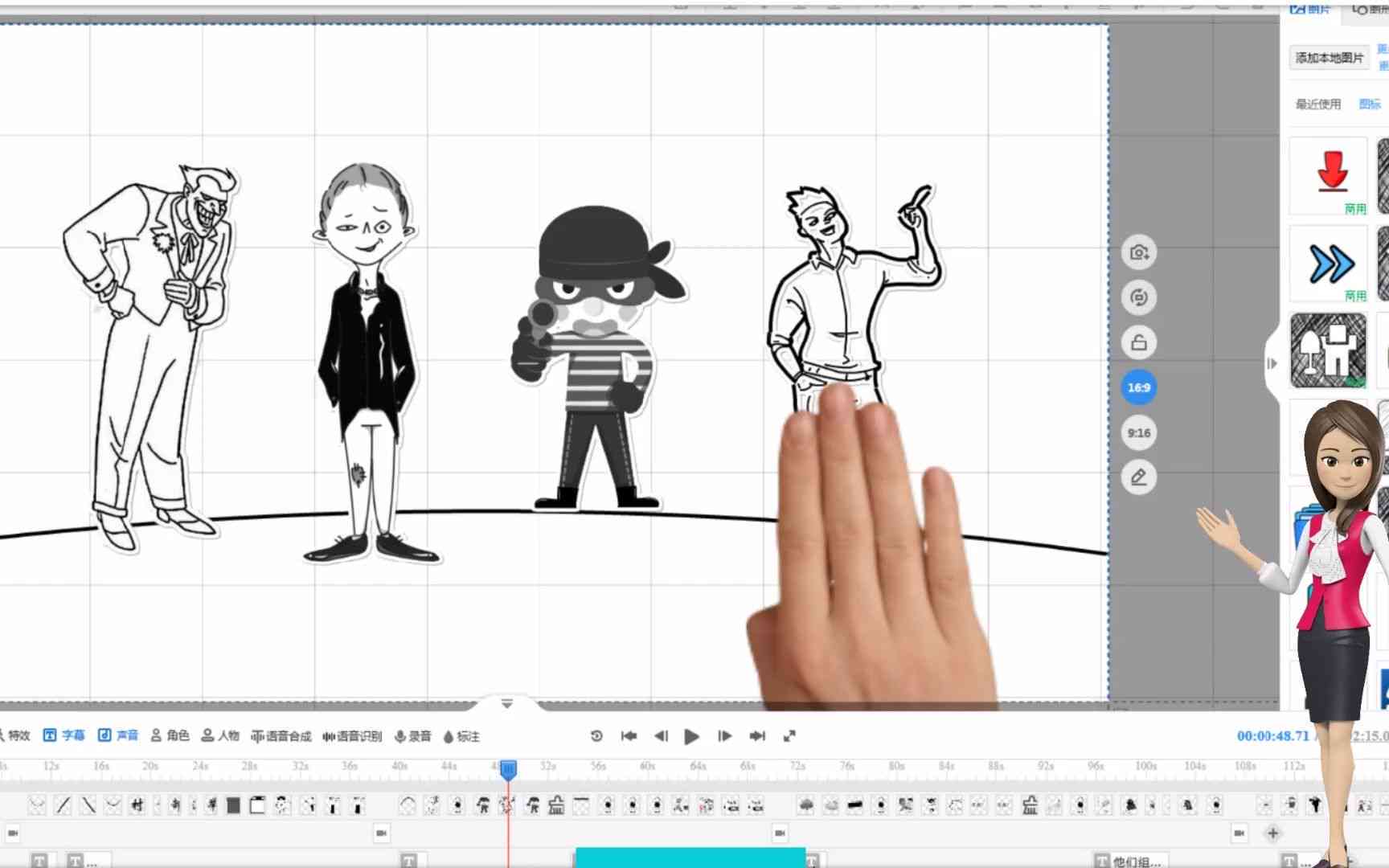This screenshot has width=1389, height=868.
Task: Open the 图标 category
Action: coord(1370,104)
